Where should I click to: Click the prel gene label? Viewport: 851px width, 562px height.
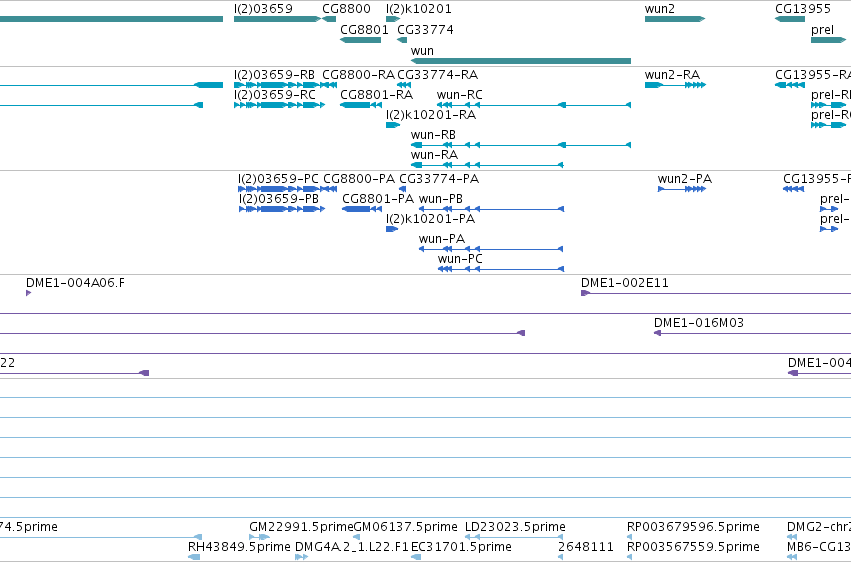coord(822,30)
